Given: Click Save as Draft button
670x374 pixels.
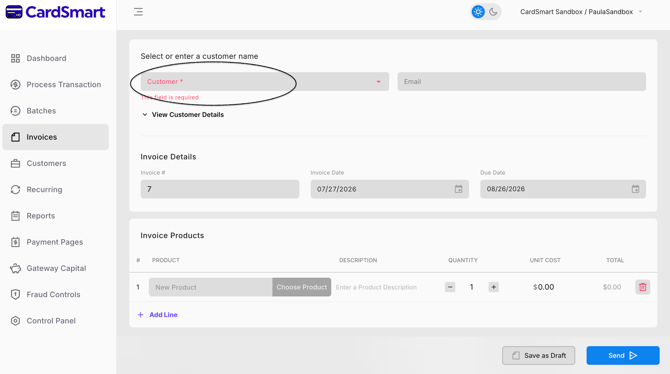Looking at the screenshot, I should pyautogui.click(x=538, y=356).
